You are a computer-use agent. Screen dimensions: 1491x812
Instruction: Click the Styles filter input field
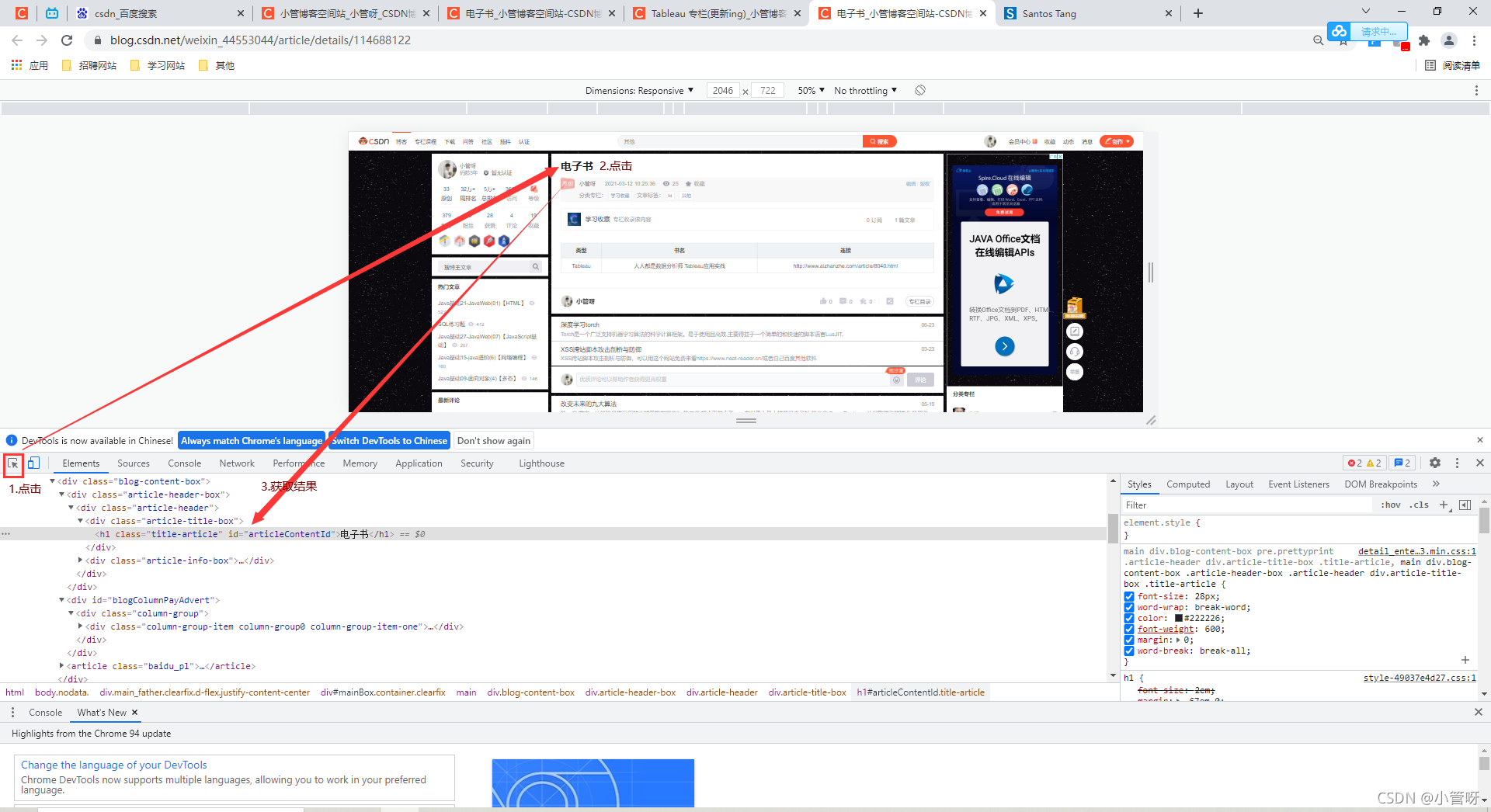tap(1247, 505)
